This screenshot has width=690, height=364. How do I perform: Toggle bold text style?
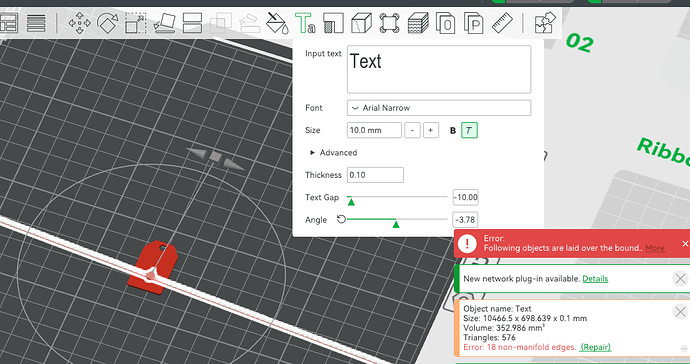coord(453,131)
